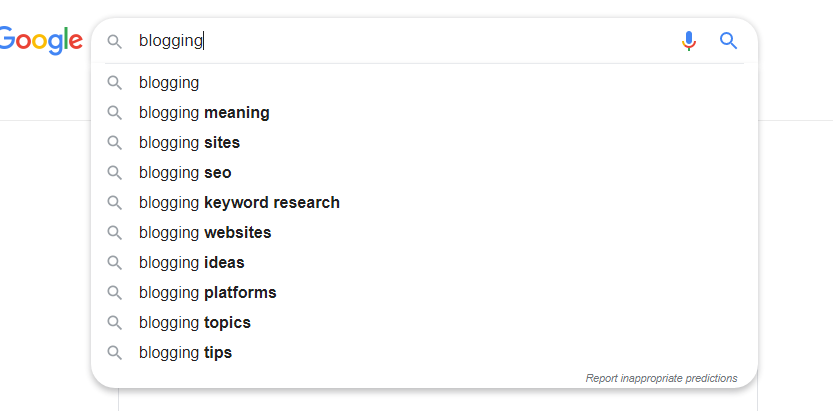The width and height of the screenshot is (833, 411).
Task: Click magnifier icon beside 'blogging seo'
Action: point(115,173)
